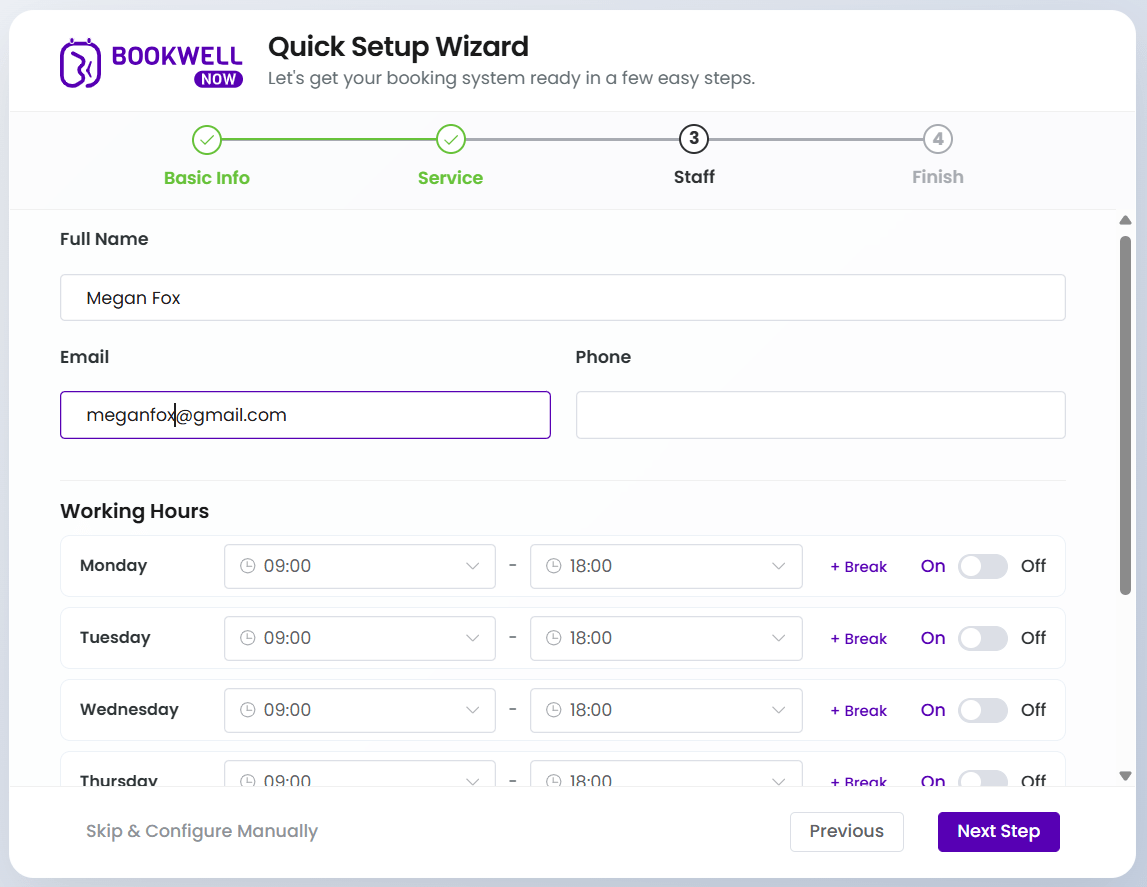Select the Finish step label

(x=938, y=177)
